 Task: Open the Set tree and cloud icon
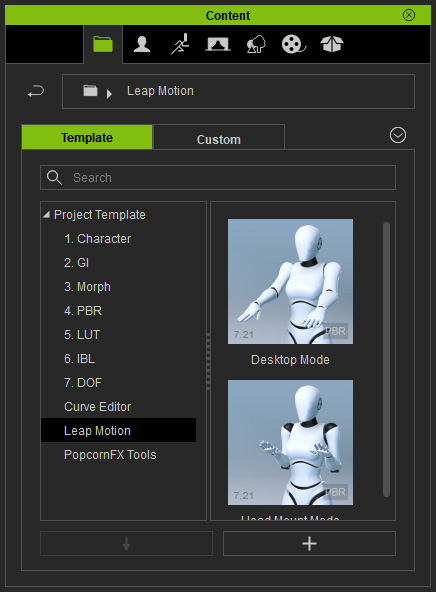click(256, 44)
